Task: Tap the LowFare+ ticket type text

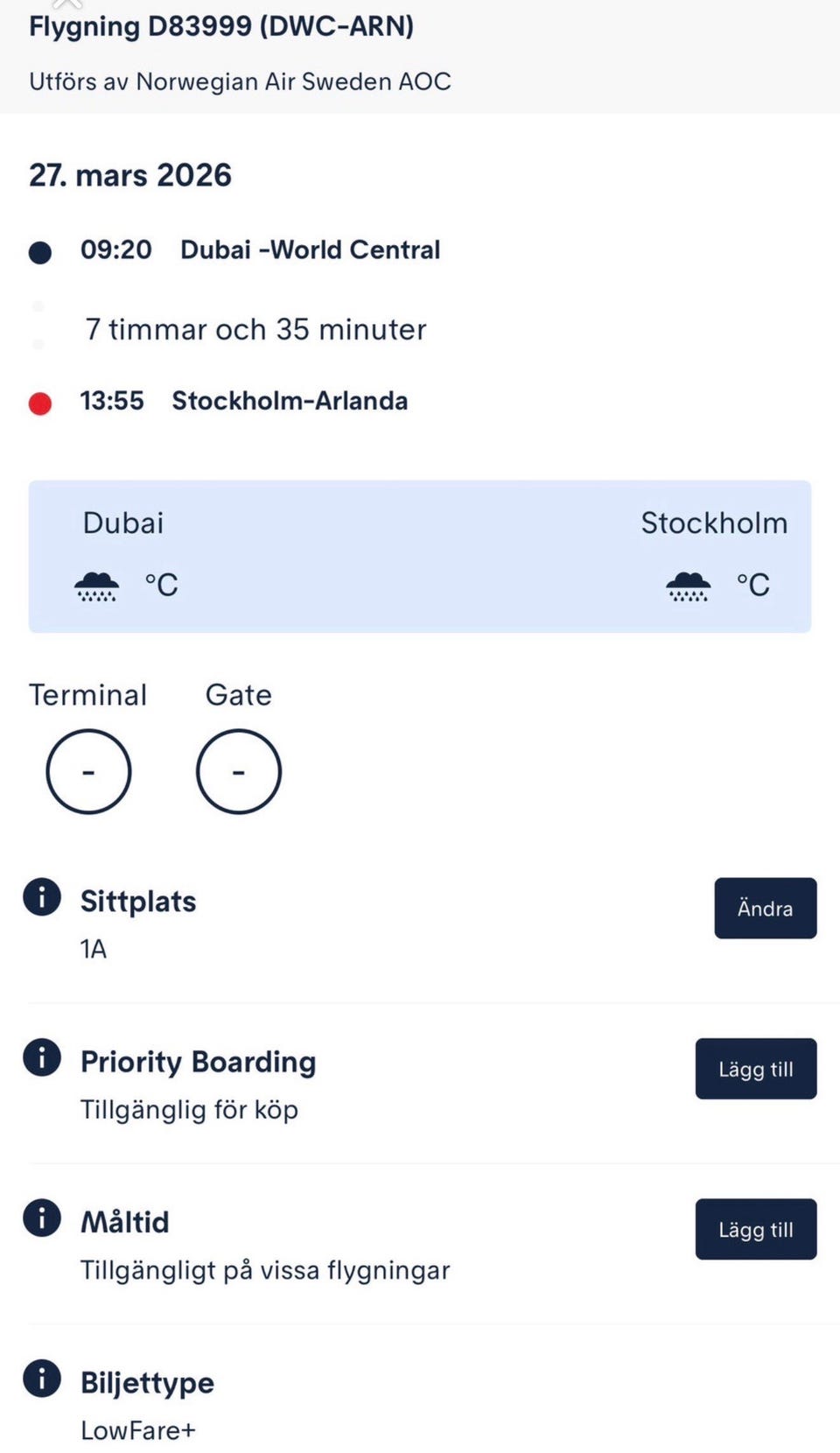Action: 138,1430
